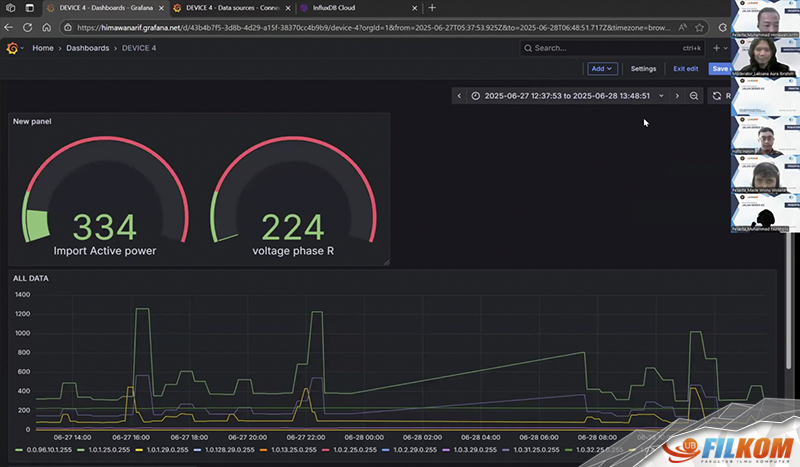
Task: Open dashboard Settings
Action: (x=643, y=69)
